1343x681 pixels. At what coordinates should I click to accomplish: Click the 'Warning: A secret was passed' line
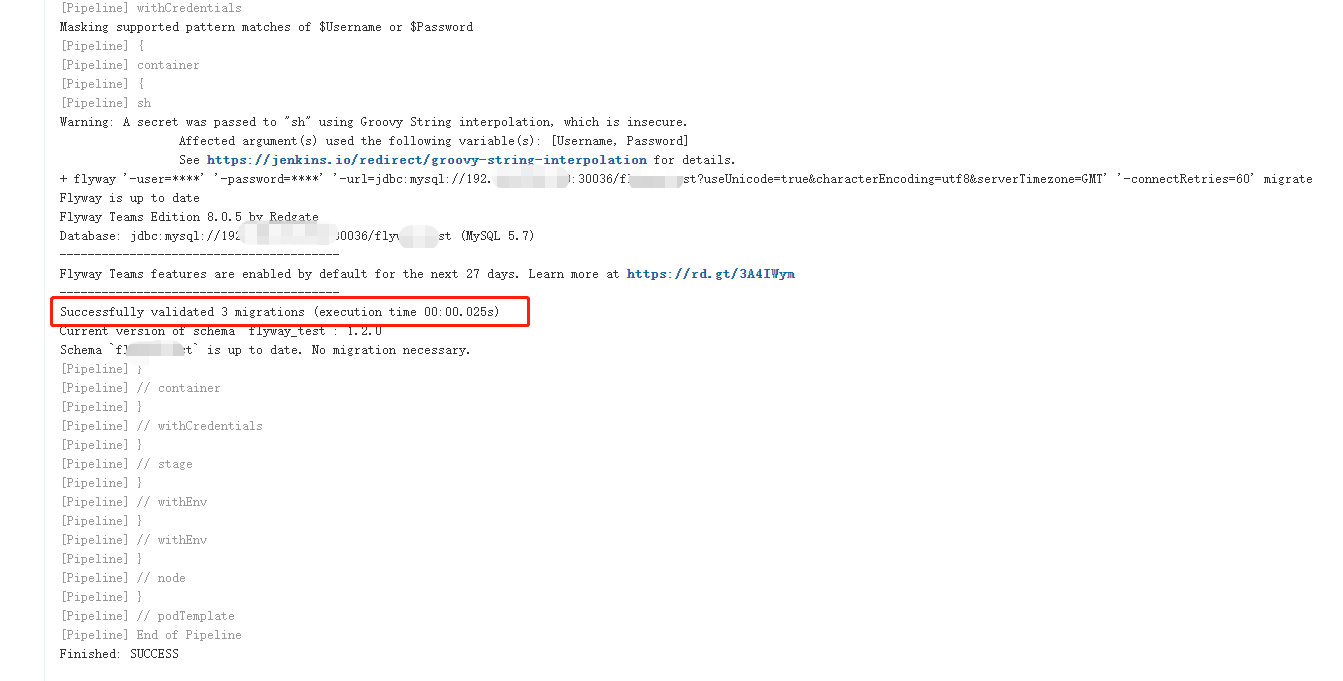374,122
